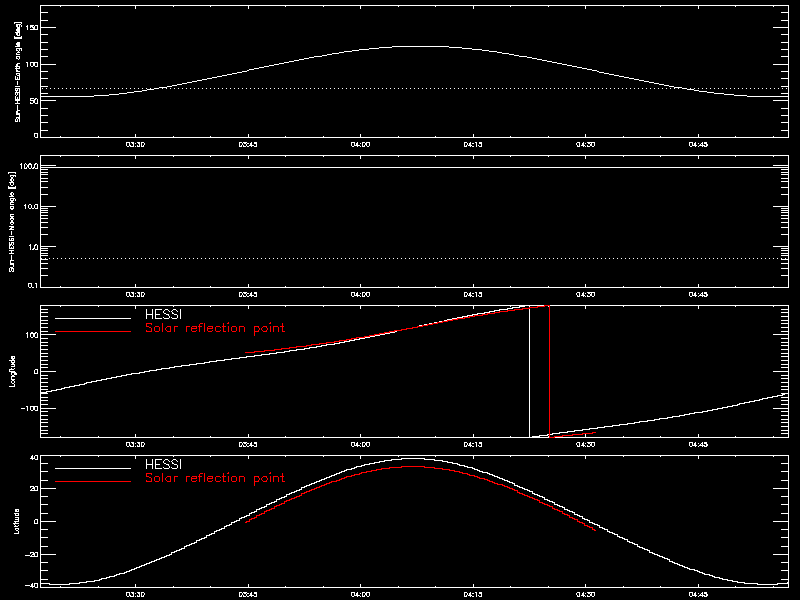Click the '-40' tick of the Latitude plot
Viewport: 800px width, 600px height.
[x=32, y=585]
